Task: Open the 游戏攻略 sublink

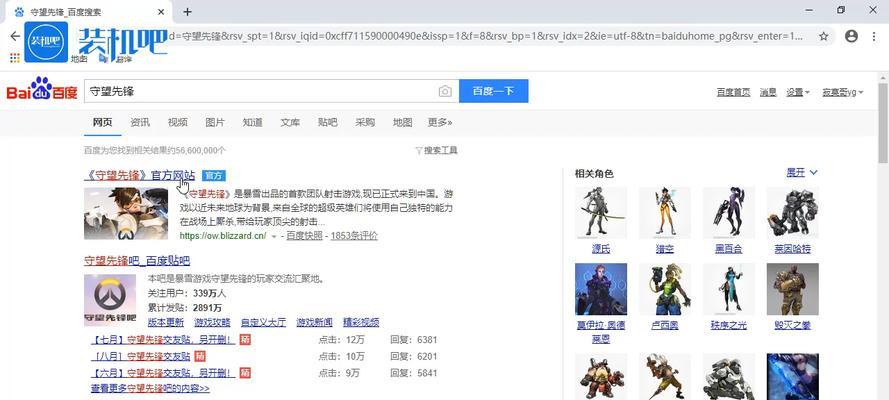Action: click(212, 322)
